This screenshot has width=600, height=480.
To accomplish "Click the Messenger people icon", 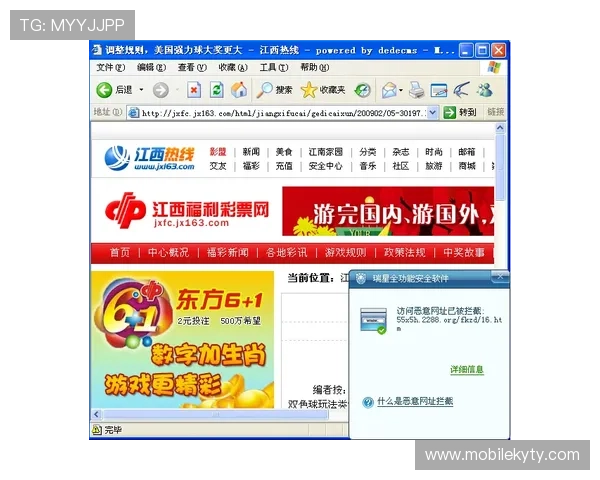I will (x=484, y=90).
